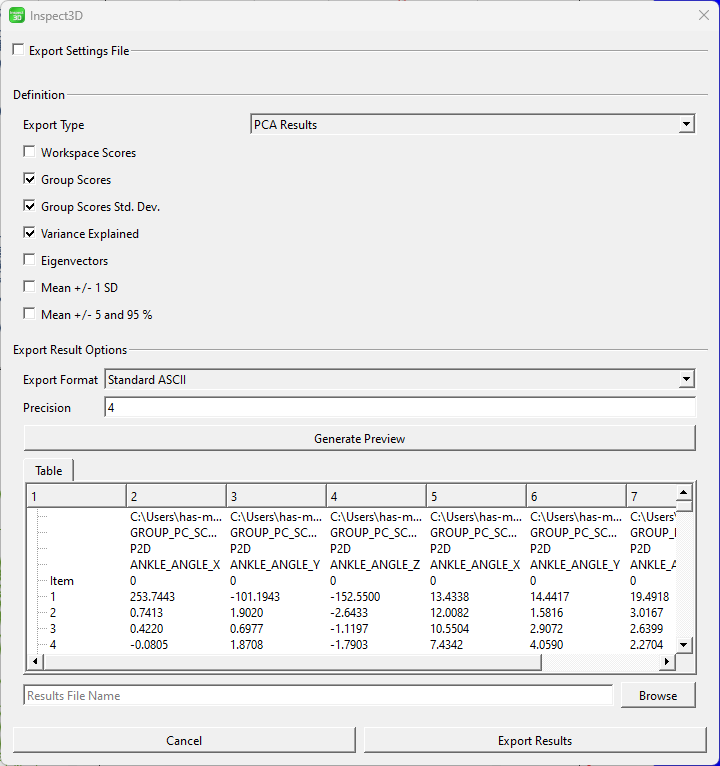Click the Browse button
This screenshot has height=766, width=720.
click(x=657, y=696)
